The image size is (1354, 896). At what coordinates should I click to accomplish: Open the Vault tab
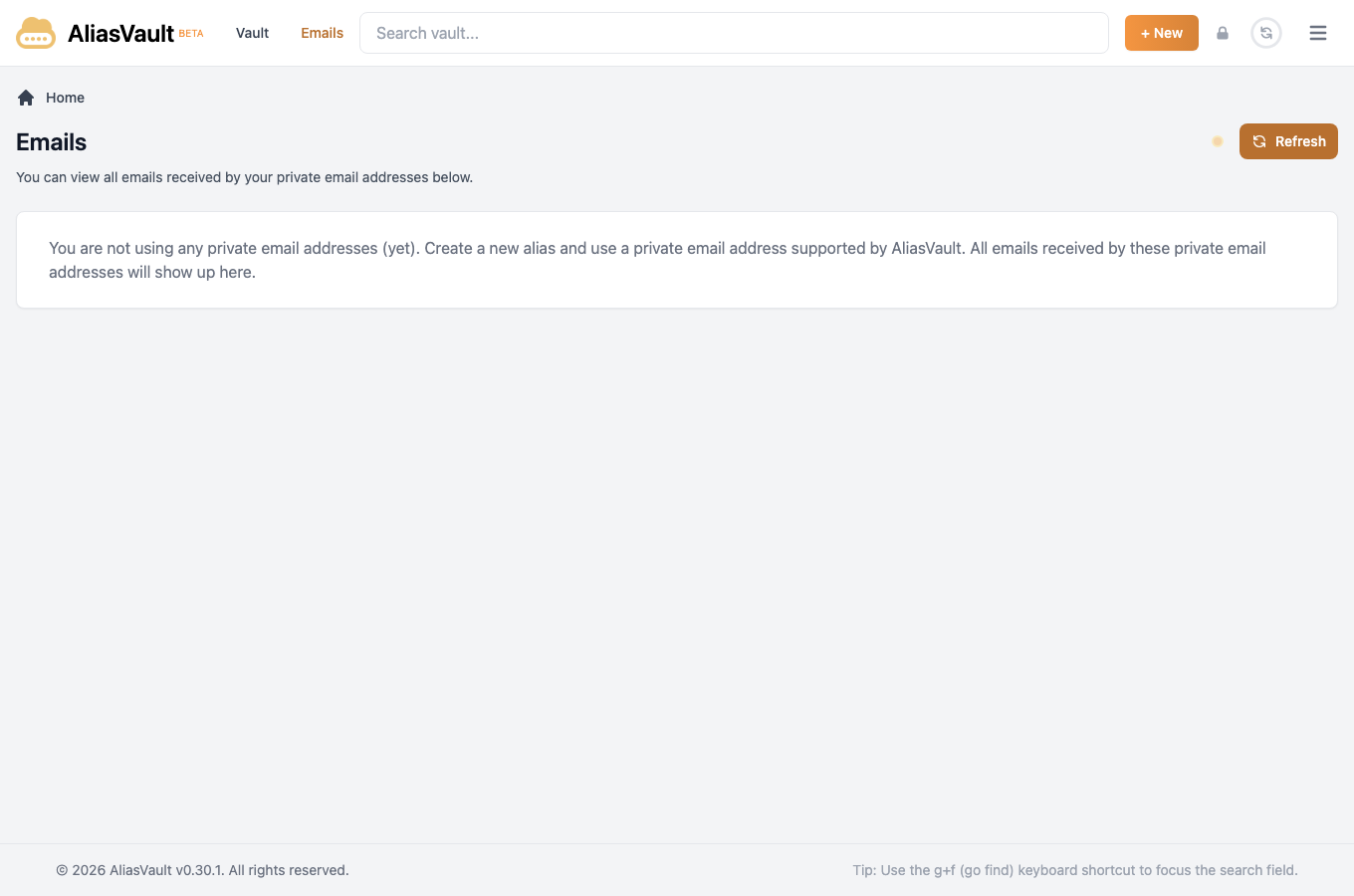[x=252, y=33]
